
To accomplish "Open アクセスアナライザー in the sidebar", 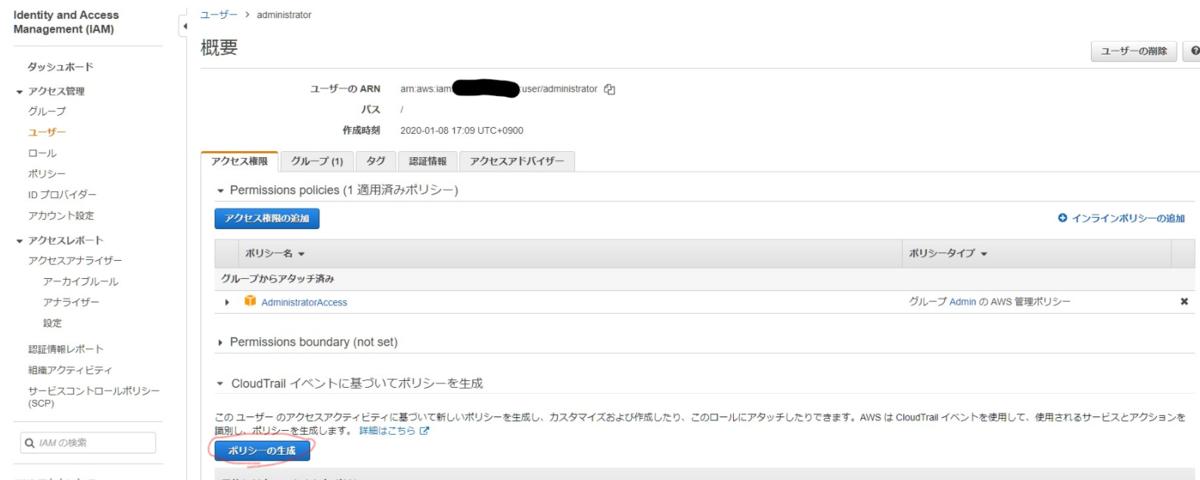I will (x=75, y=261).
